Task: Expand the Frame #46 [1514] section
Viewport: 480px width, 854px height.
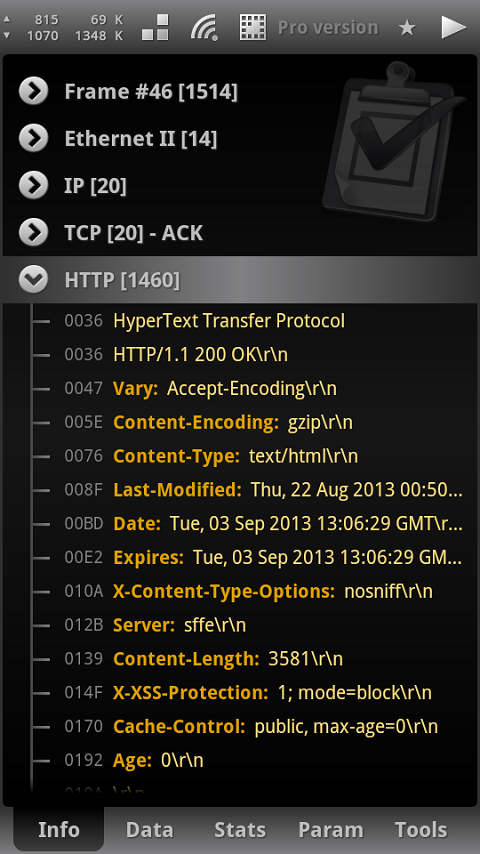Action: pyautogui.click(x=240, y=91)
